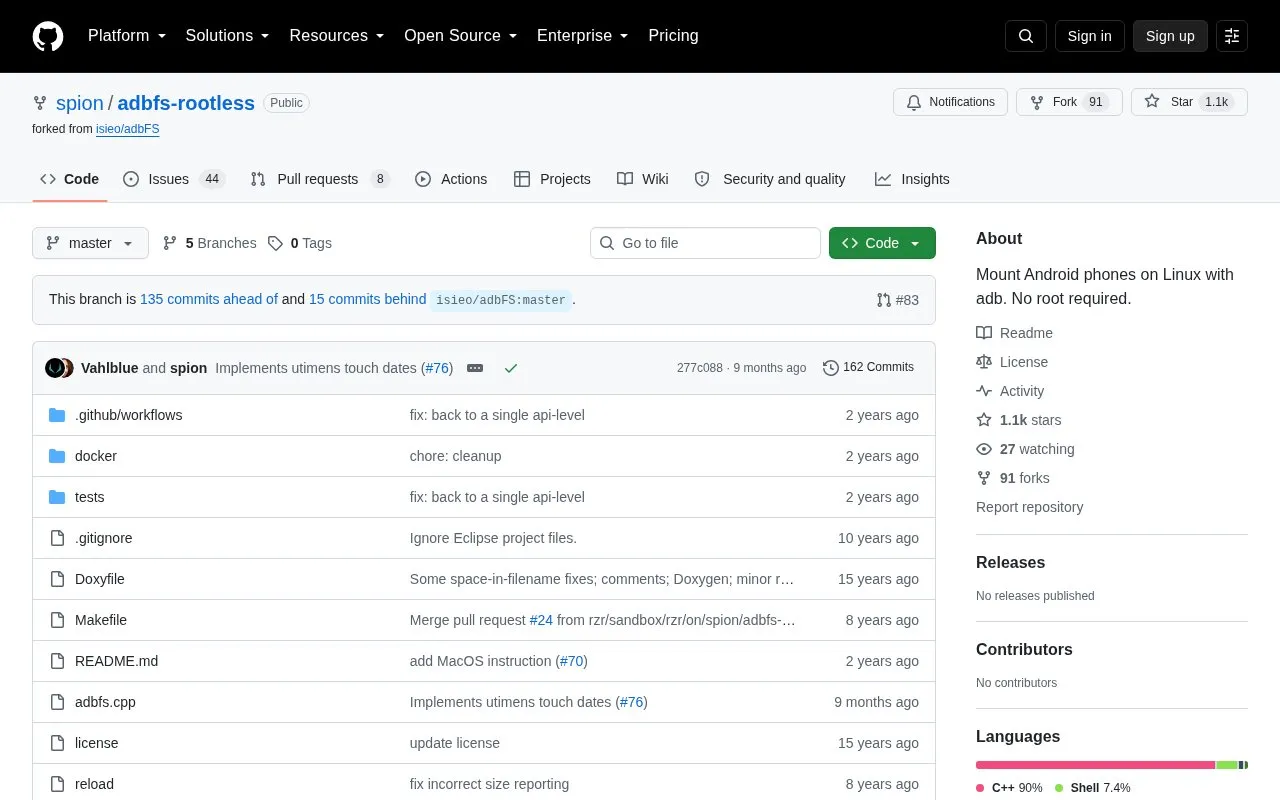This screenshot has width=1280, height=800.
Task: Click the green check status icon
Action: (511, 368)
